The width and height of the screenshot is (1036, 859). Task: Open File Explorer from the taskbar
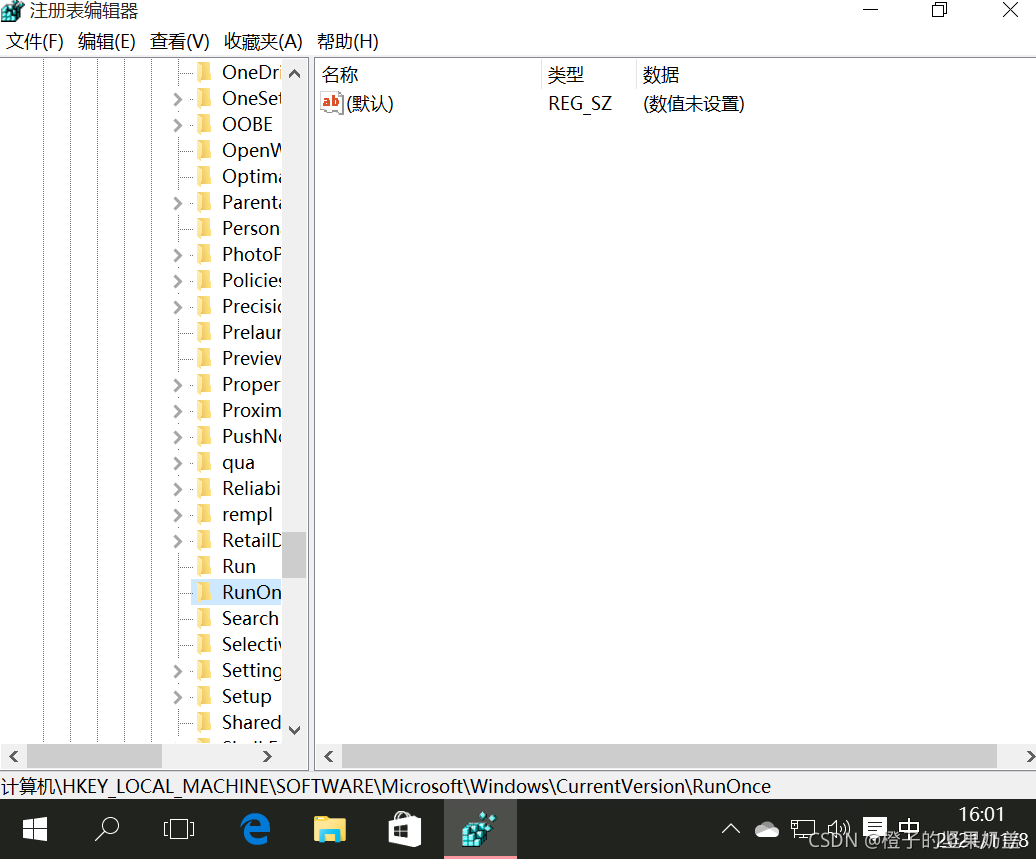coord(329,829)
